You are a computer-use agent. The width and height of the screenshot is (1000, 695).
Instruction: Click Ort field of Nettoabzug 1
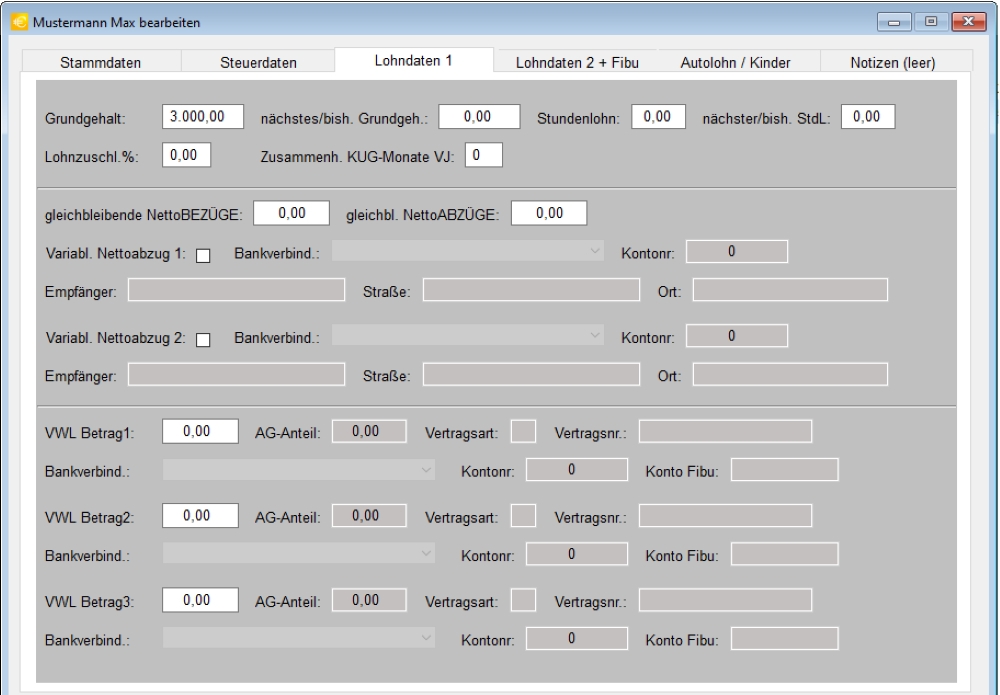click(790, 289)
